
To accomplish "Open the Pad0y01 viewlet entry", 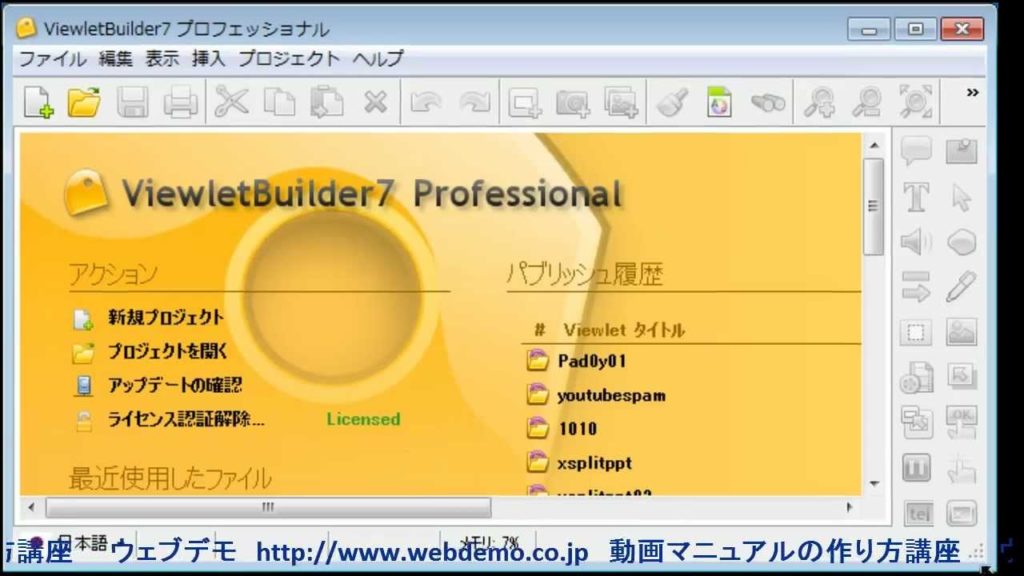I will point(592,361).
